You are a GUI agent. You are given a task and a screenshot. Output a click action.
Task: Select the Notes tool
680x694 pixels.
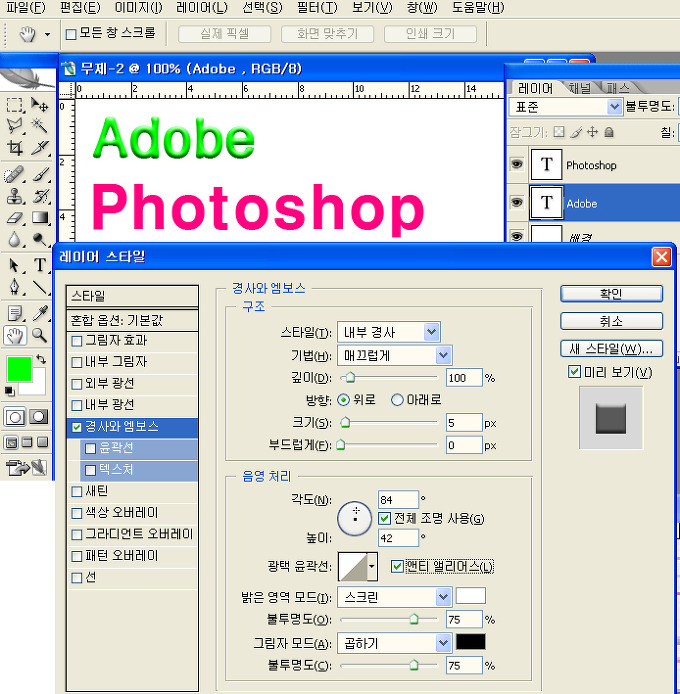pos(15,313)
